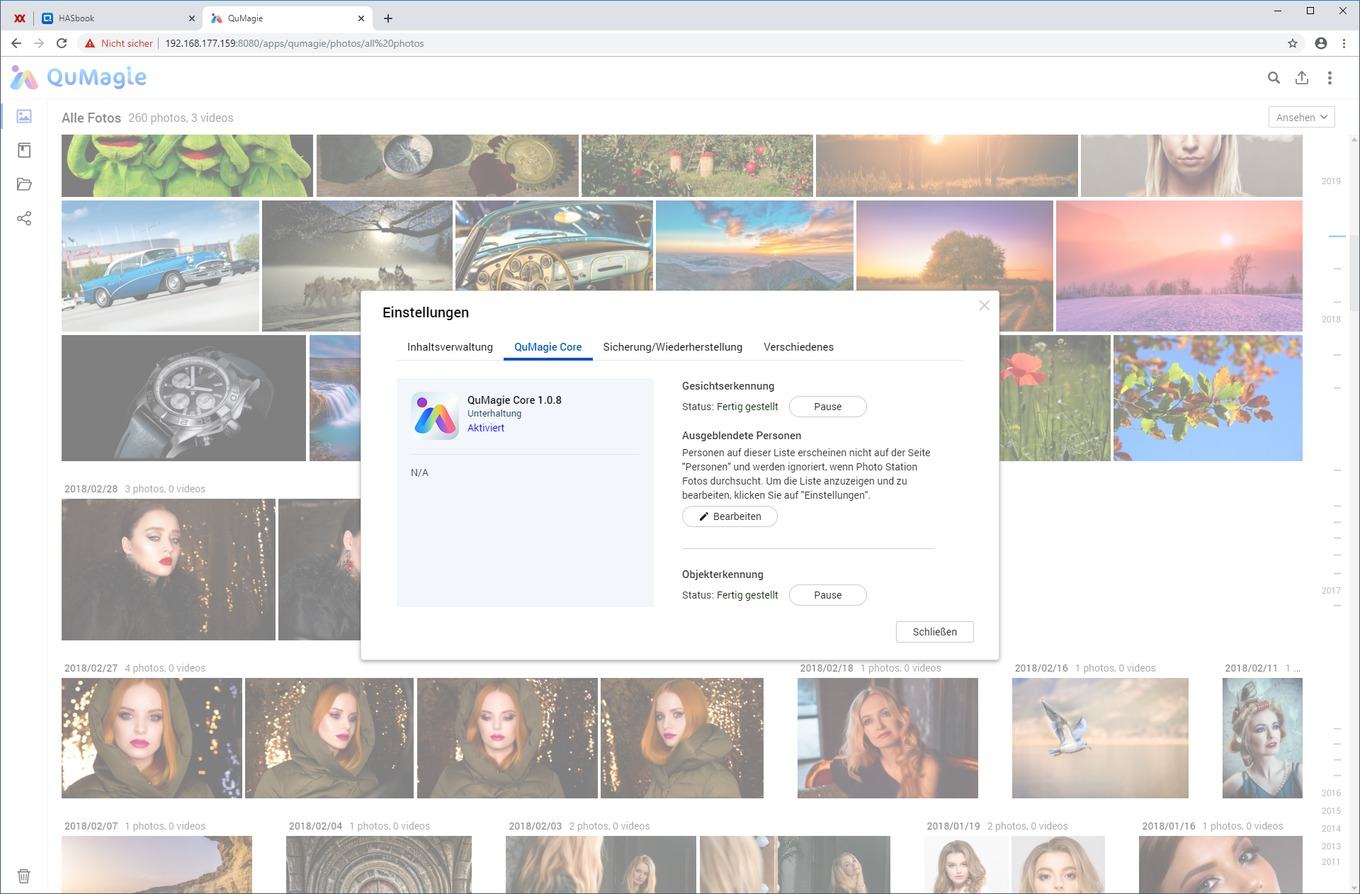1360x894 pixels.
Task: Select the QuMagie Core tab
Action: pos(548,347)
